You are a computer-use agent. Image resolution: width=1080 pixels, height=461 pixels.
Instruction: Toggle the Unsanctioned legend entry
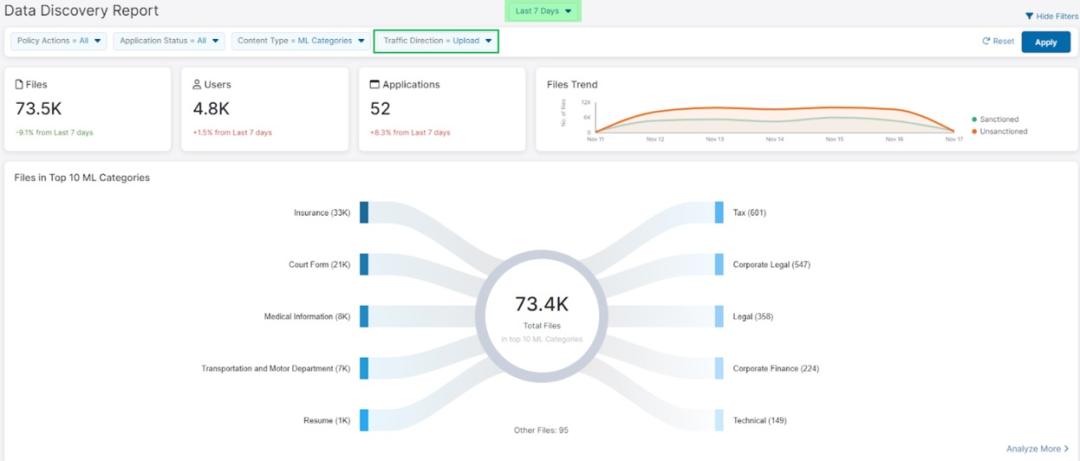[x=999, y=131]
